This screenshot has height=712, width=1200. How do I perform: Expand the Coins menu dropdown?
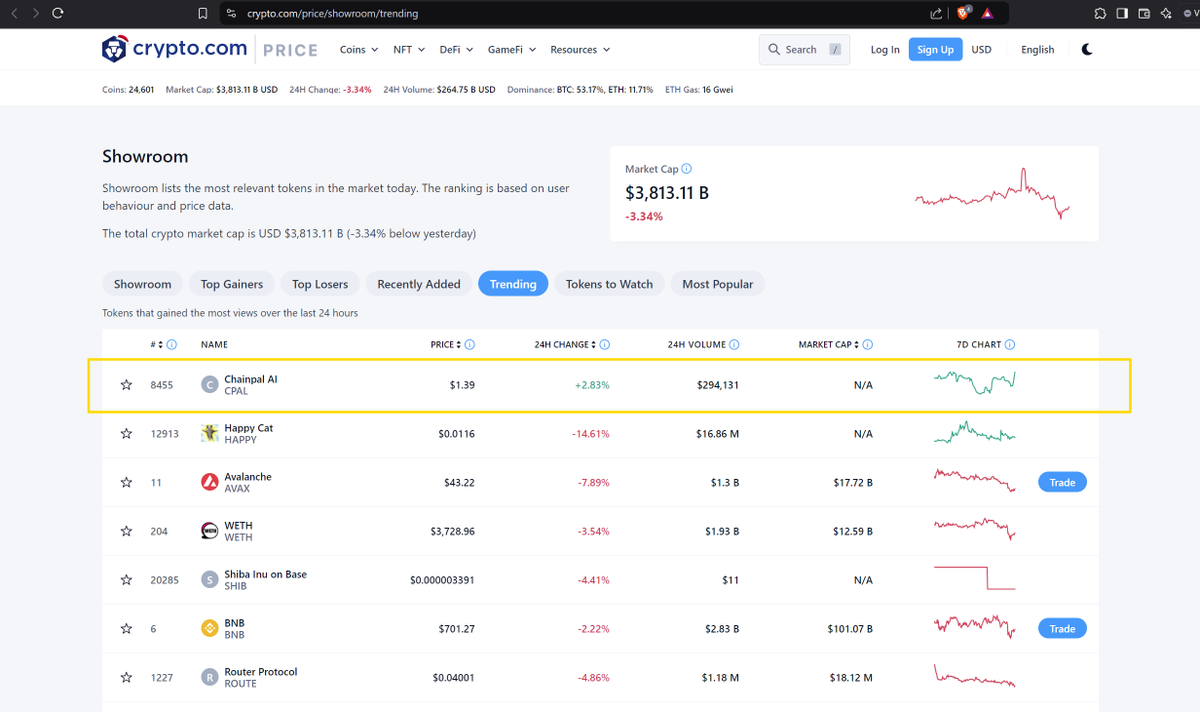(x=359, y=49)
